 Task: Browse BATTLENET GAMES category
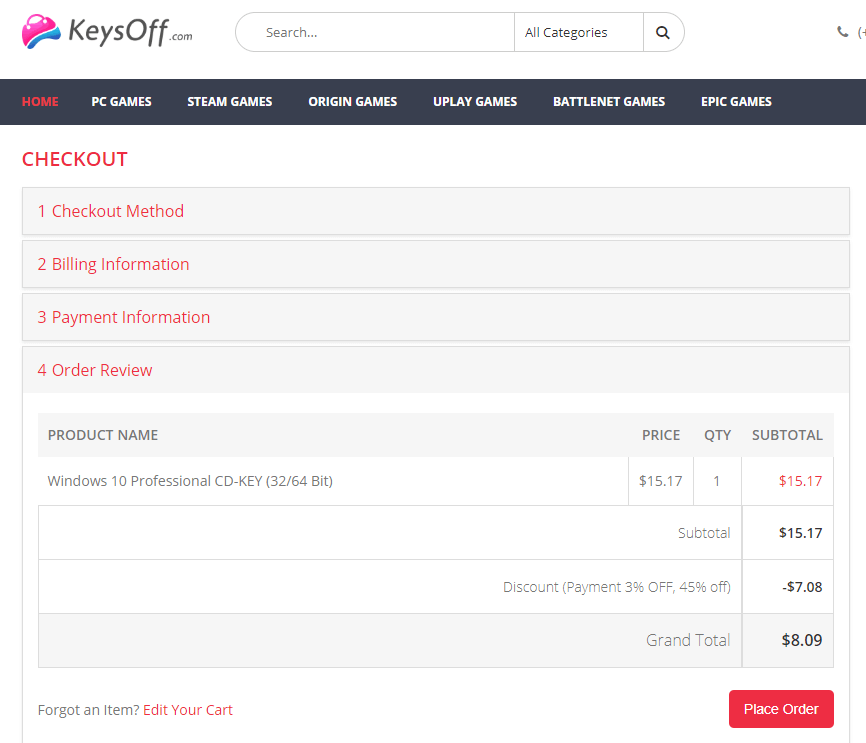pos(608,101)
